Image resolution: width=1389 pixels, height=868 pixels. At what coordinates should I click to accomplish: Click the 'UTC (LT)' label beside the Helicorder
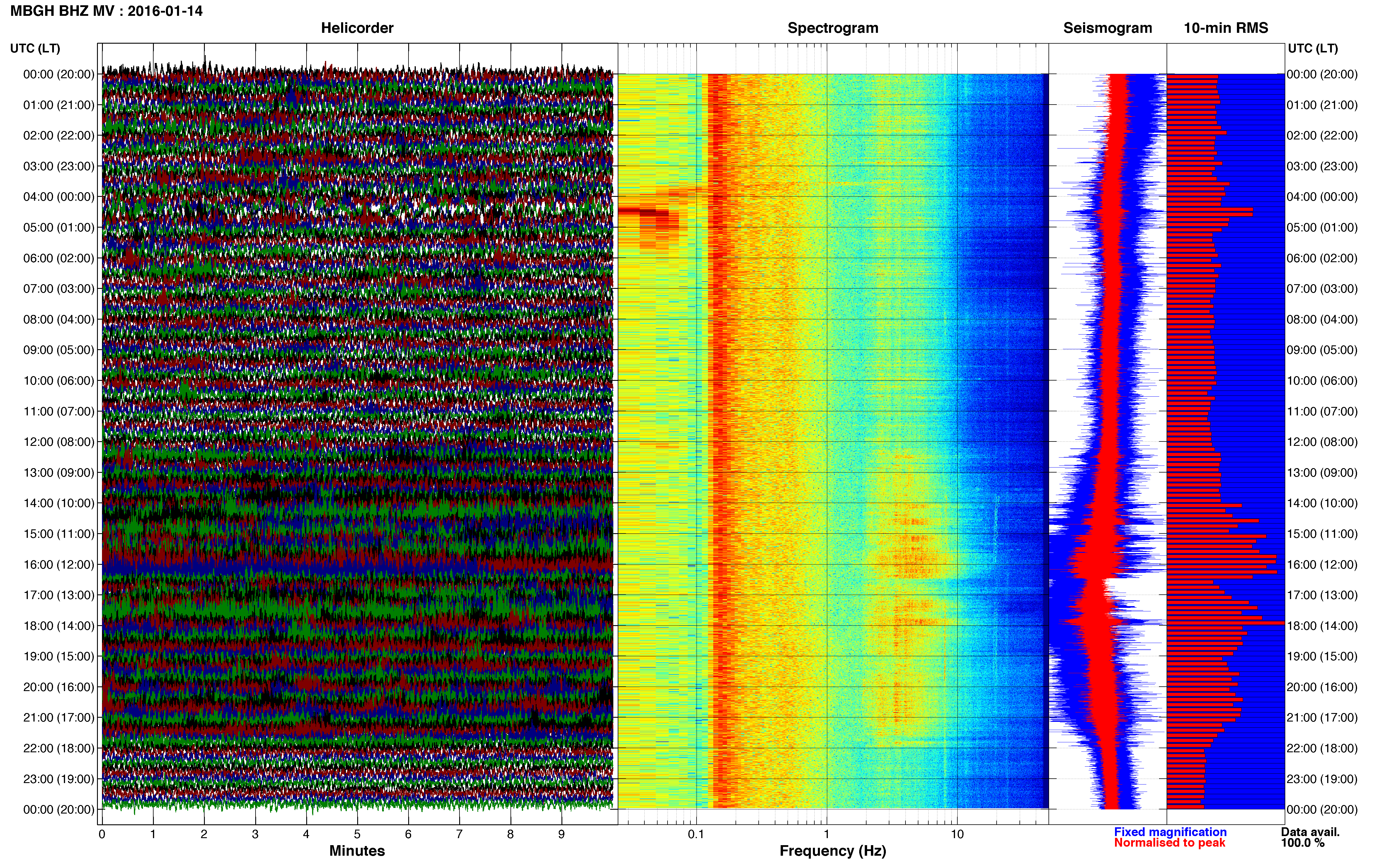(x=35, y=48)
